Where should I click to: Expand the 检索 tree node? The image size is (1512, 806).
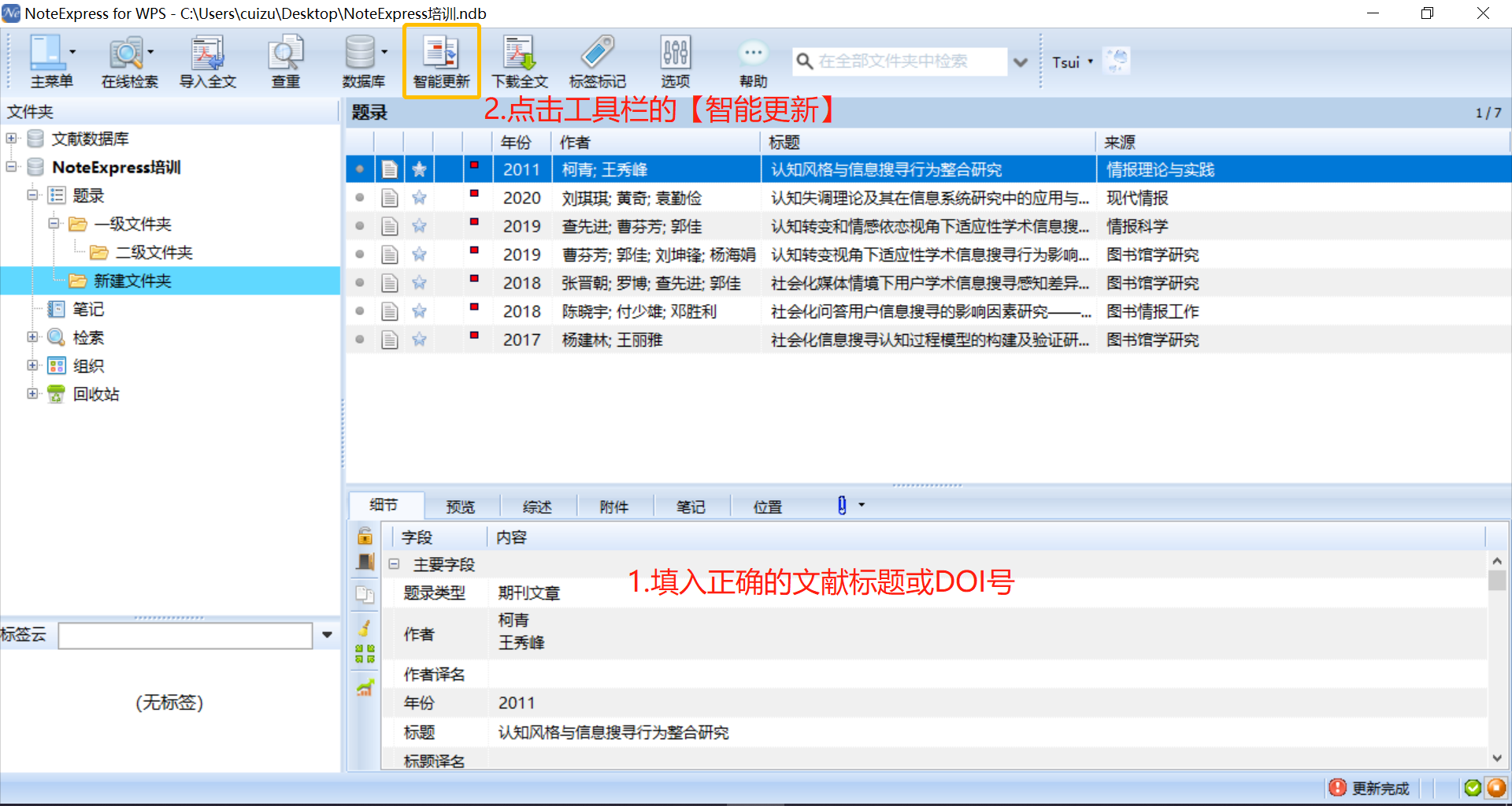(x=32, y=336)
